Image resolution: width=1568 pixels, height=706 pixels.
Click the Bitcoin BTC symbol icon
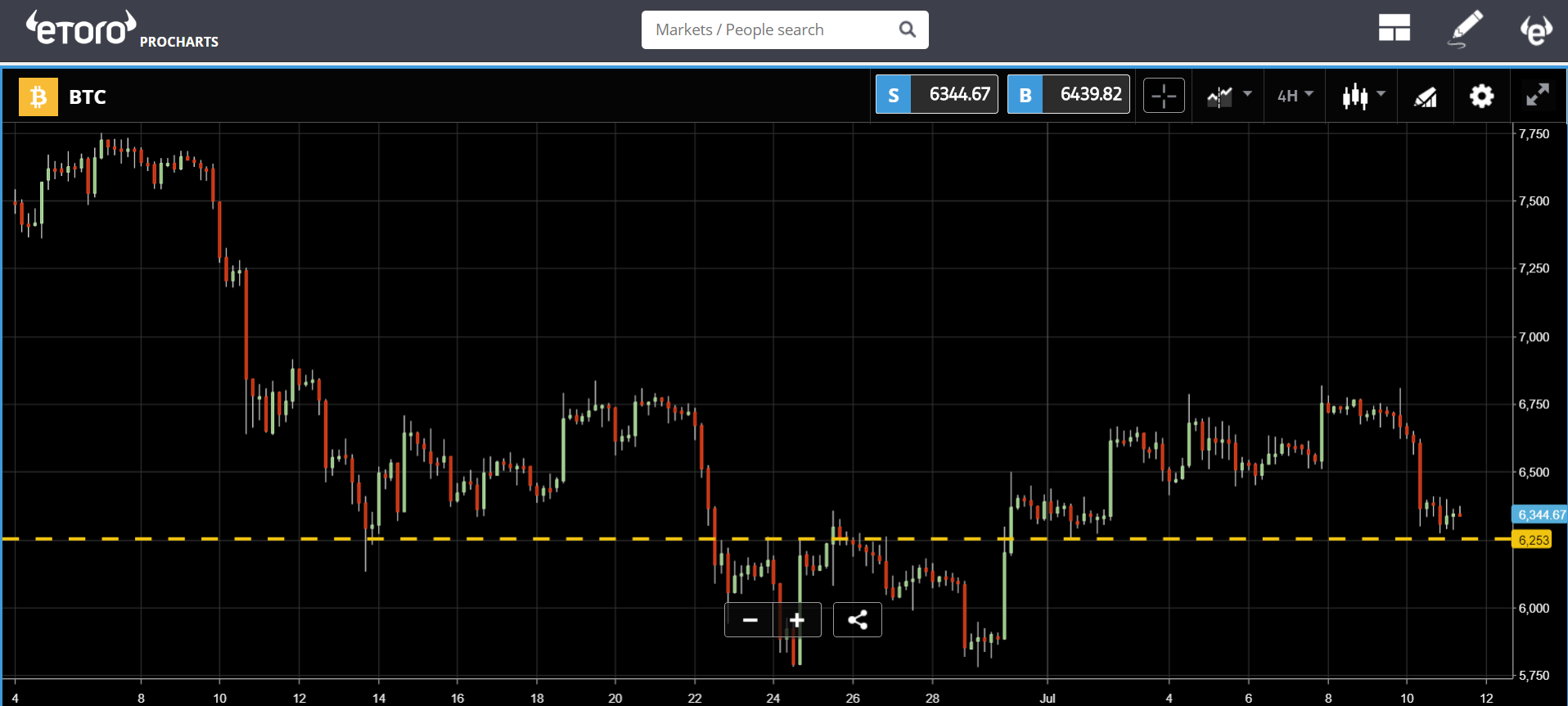coord(38,97)
